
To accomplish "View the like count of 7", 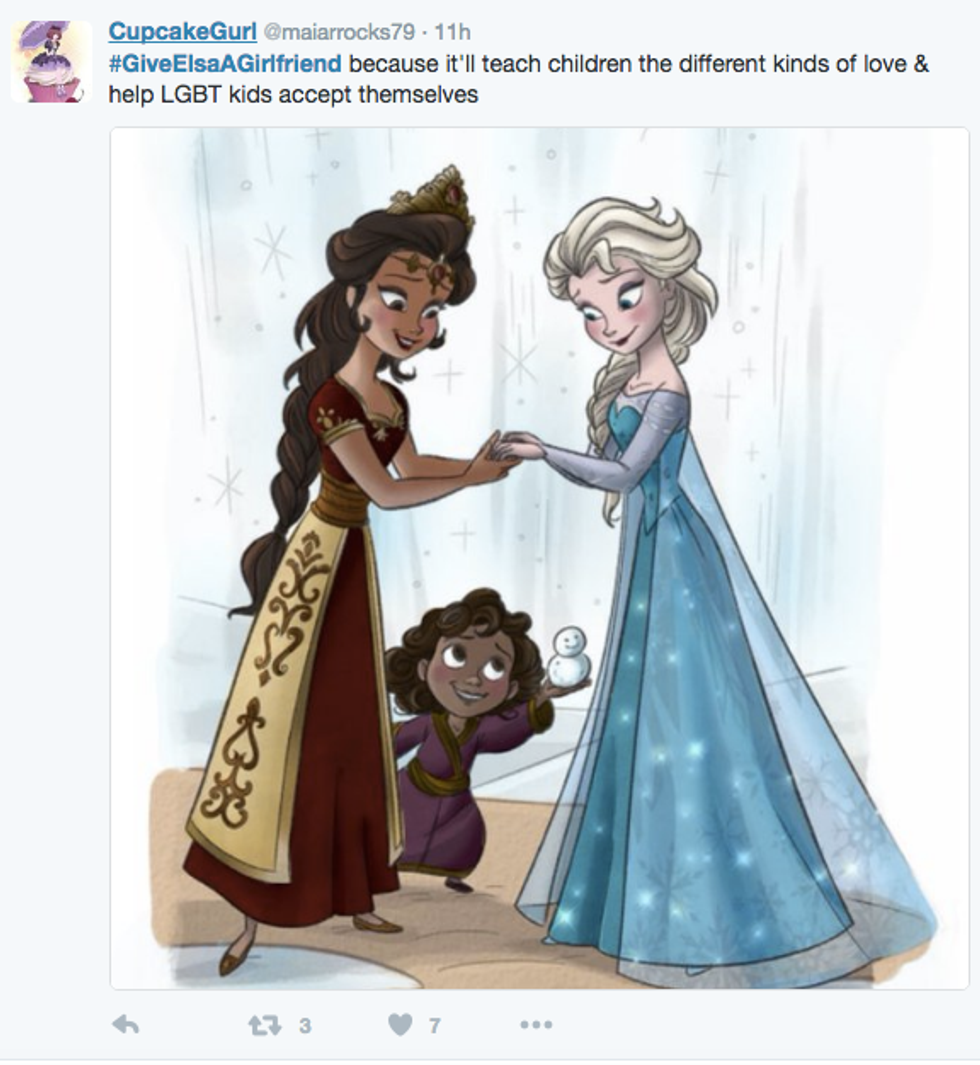I will (x=435, y=1025).
